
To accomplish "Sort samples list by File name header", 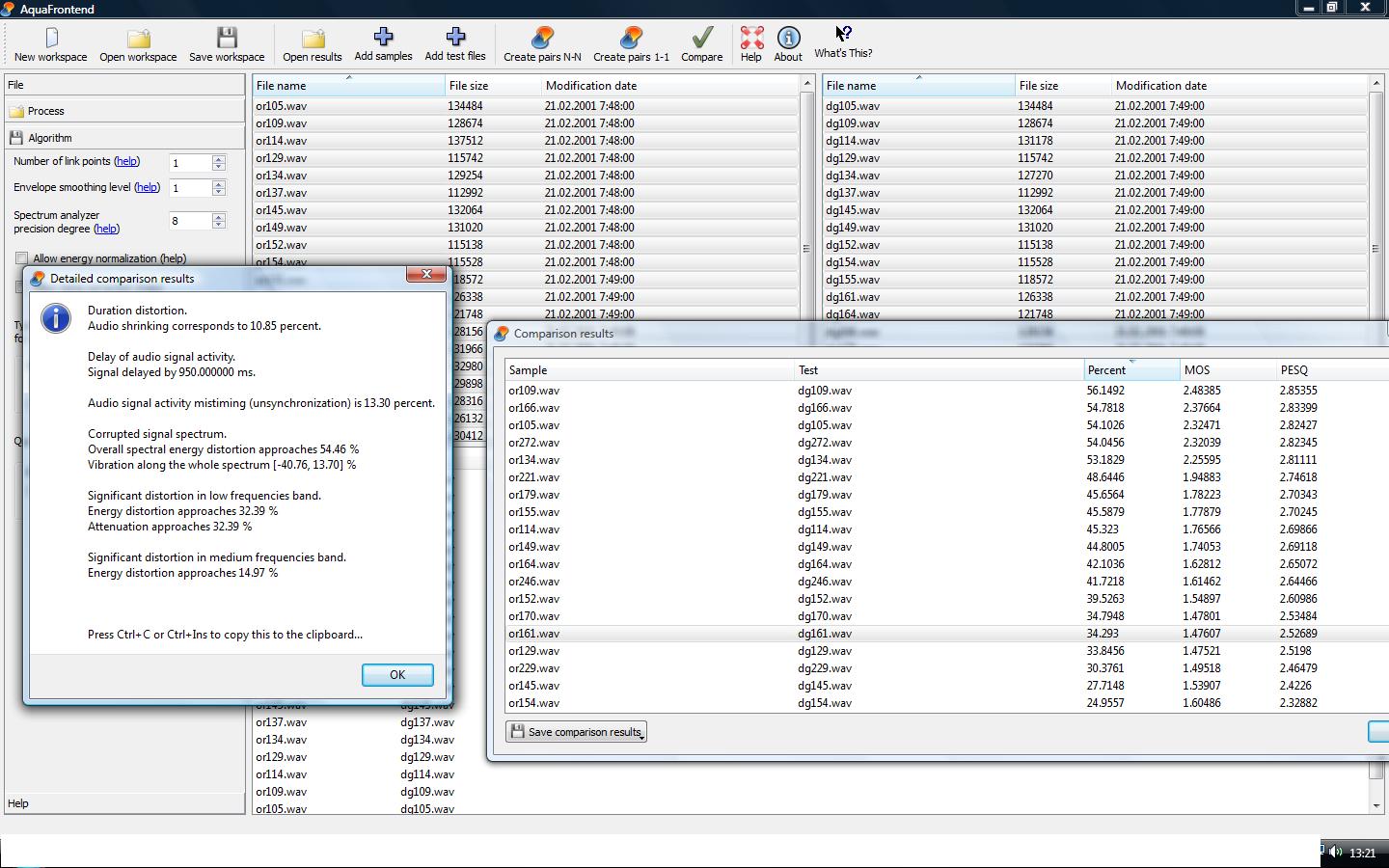I will pos(348,86).
